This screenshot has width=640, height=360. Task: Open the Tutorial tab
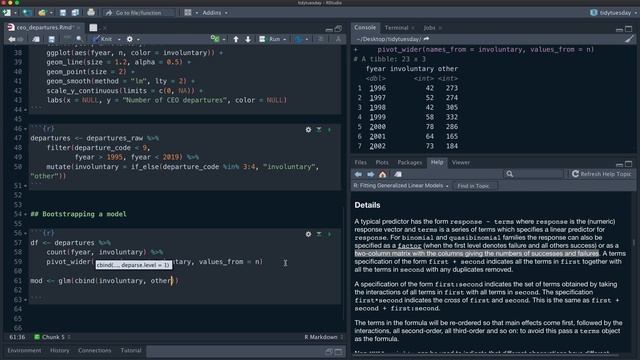point(131,351)
